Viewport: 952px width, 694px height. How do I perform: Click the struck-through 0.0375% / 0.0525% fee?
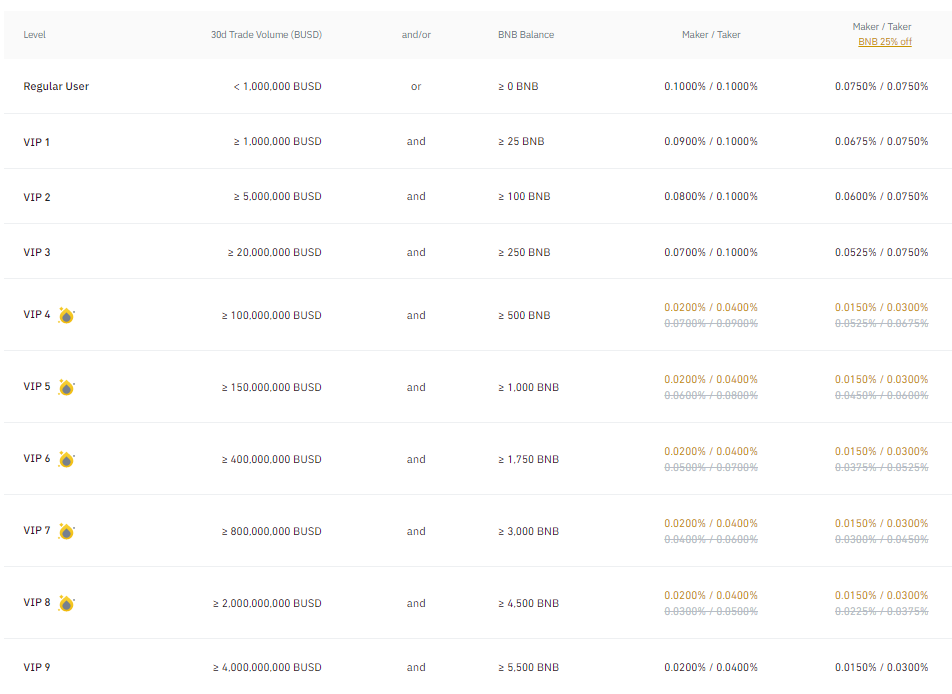[x=882, y=468]
